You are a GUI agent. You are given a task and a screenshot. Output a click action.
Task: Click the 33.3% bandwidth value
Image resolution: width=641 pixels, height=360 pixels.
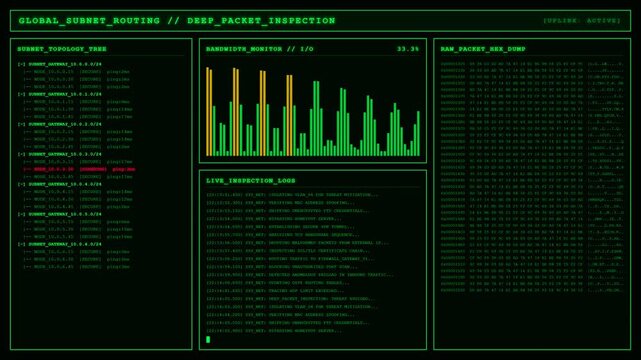coord(408,49)
